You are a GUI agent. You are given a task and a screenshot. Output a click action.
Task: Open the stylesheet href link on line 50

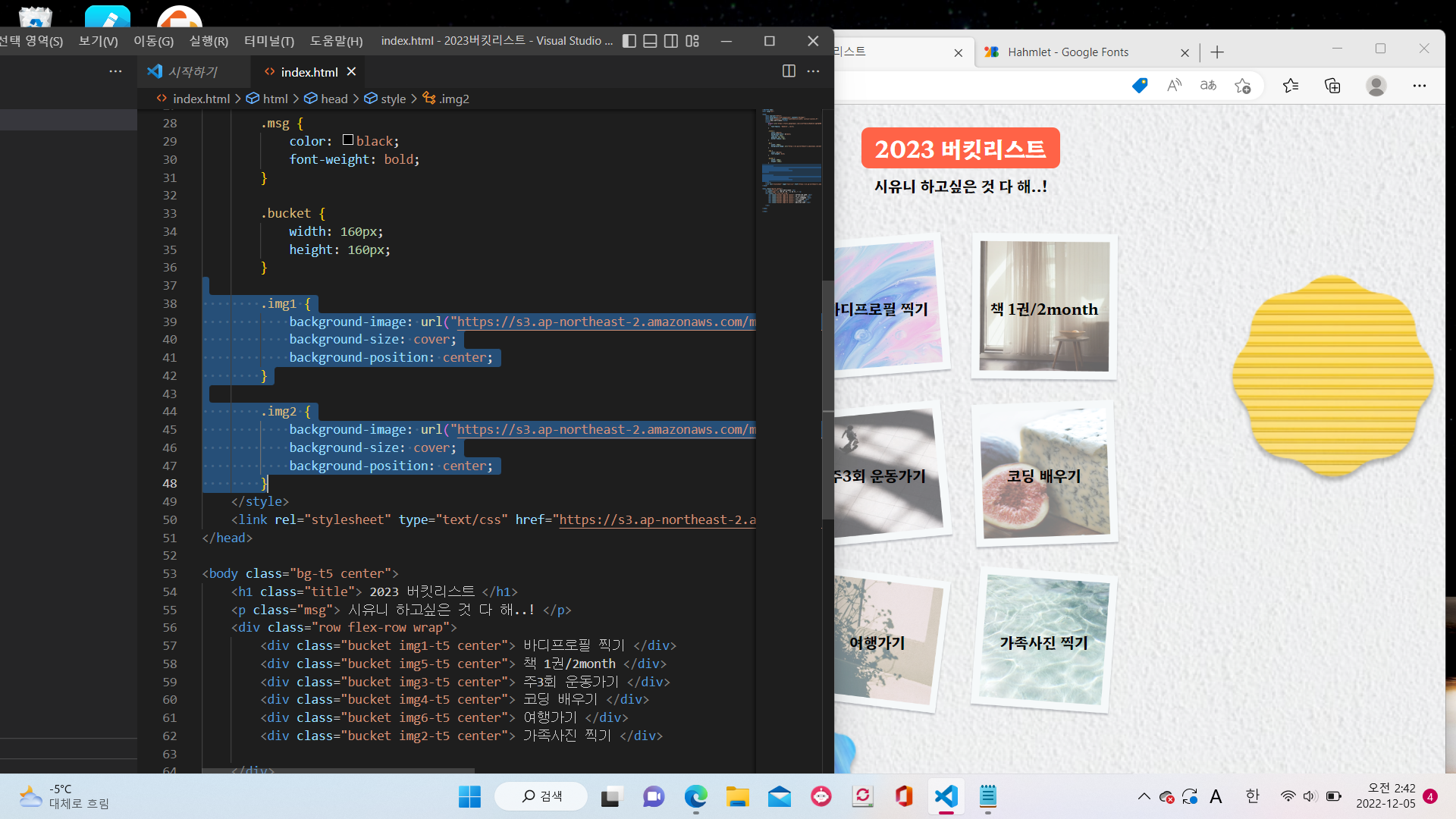[657, 519]
